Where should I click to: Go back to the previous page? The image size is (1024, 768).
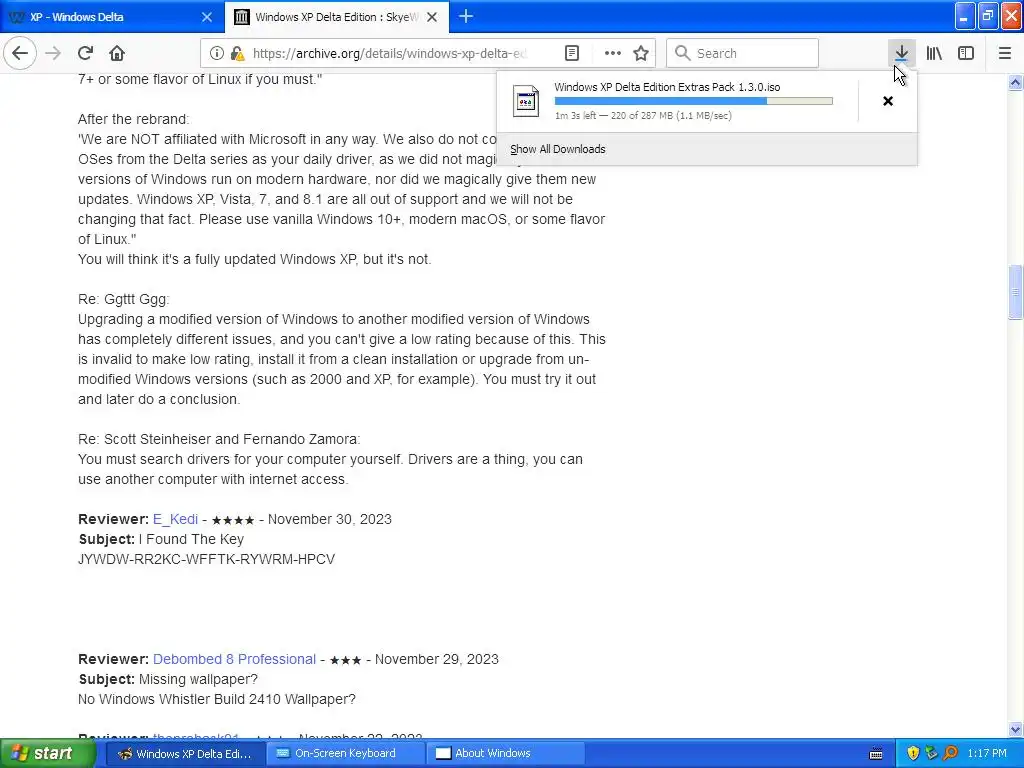click(20, 53)
